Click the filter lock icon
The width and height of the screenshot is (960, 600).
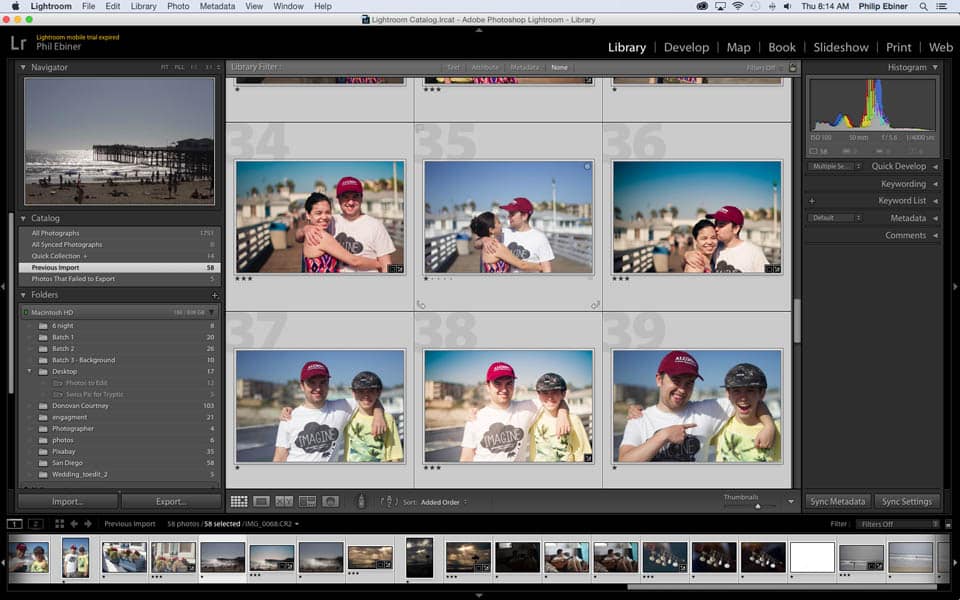click(793, 67)
